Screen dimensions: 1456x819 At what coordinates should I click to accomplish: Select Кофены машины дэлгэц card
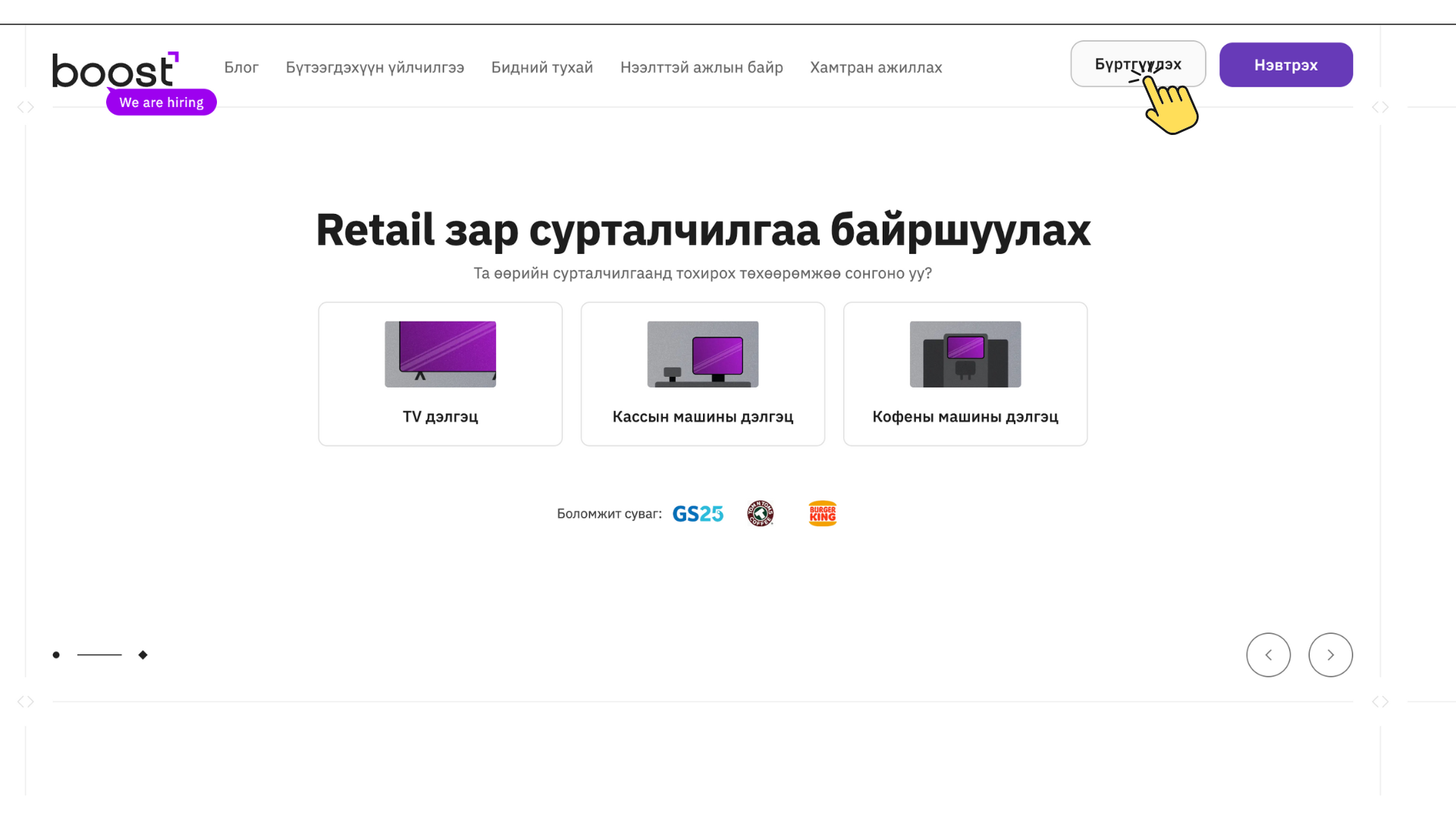click(965, 374)
